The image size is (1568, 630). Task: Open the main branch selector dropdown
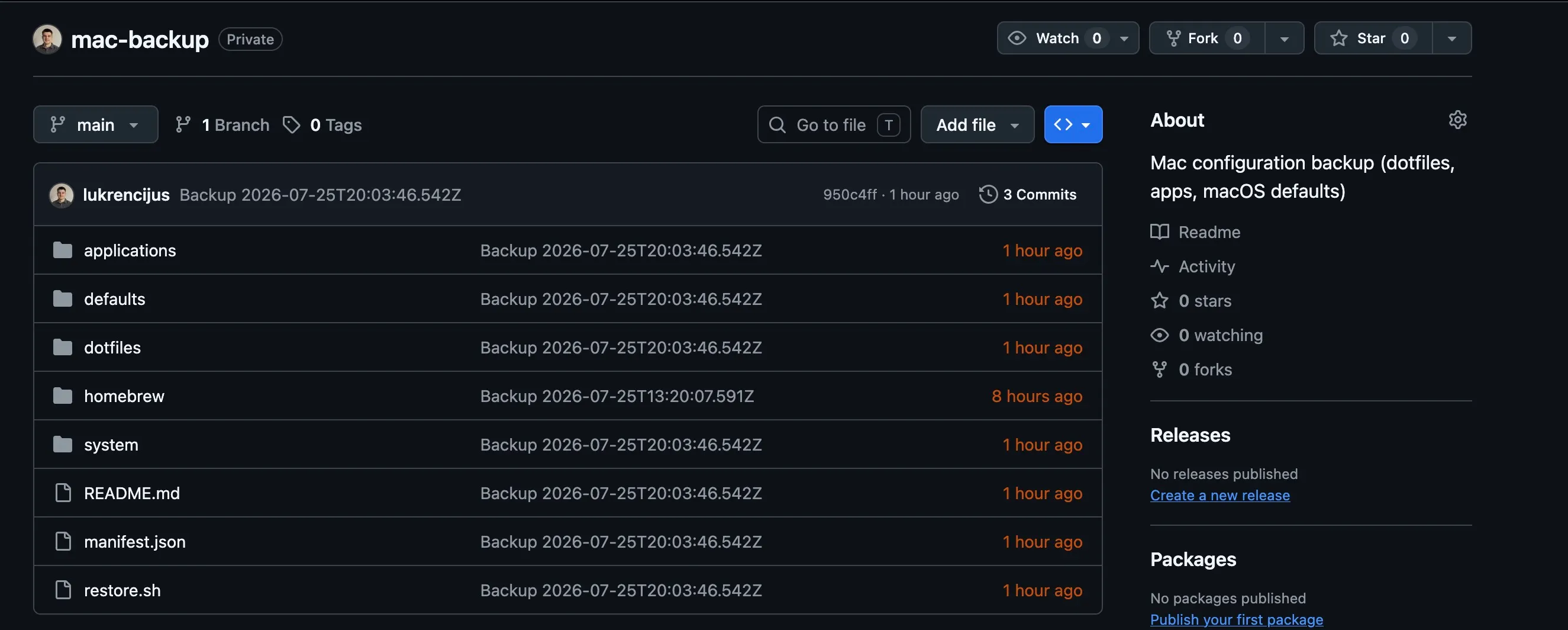[x=96, y=125]
